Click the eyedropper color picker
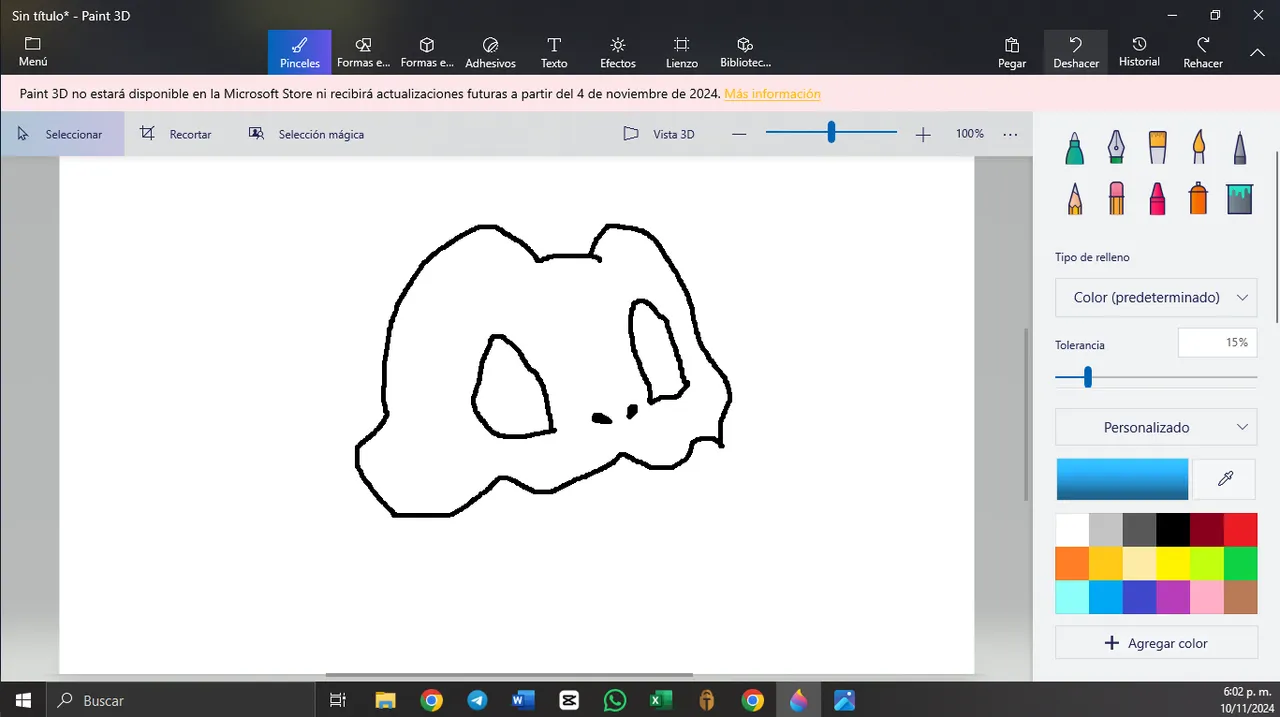The width and height of the screenshot is (1280, 717). [1225, 479]
